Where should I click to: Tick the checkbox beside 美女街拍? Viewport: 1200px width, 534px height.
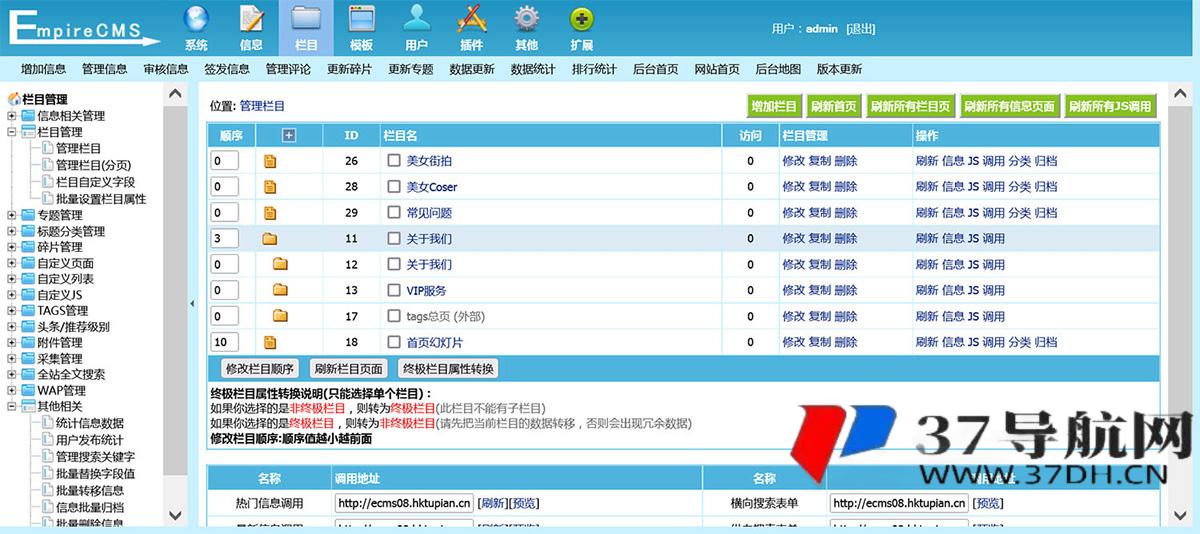tap(394, 161)
